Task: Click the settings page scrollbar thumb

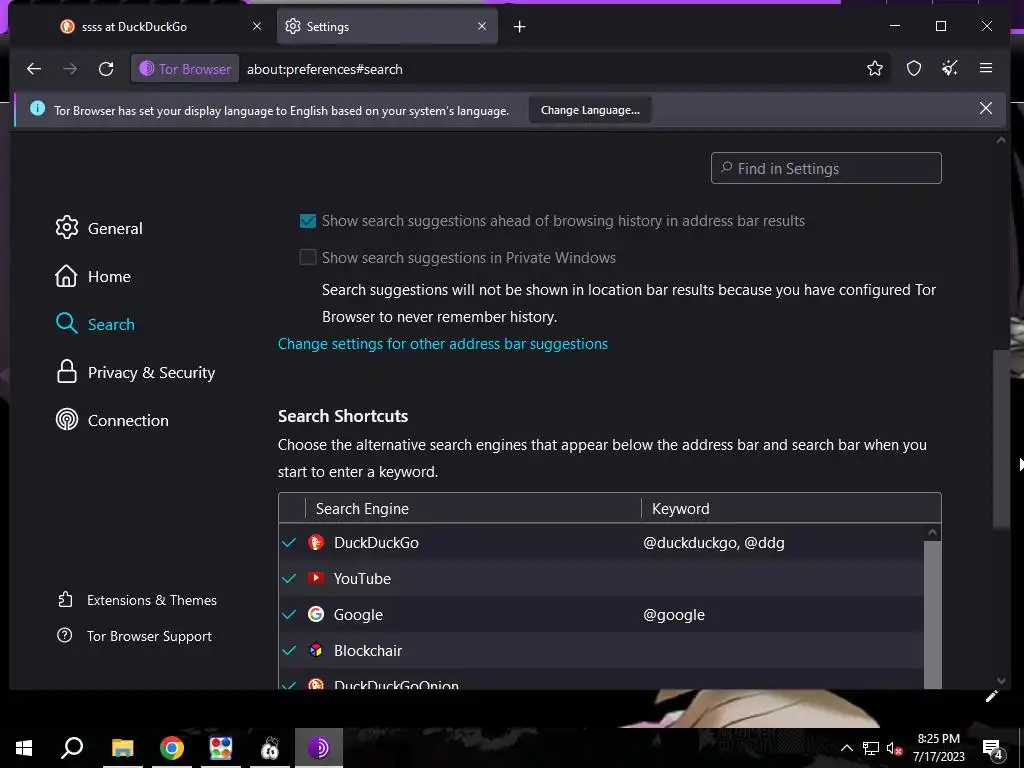Action: coord(1000,439)
